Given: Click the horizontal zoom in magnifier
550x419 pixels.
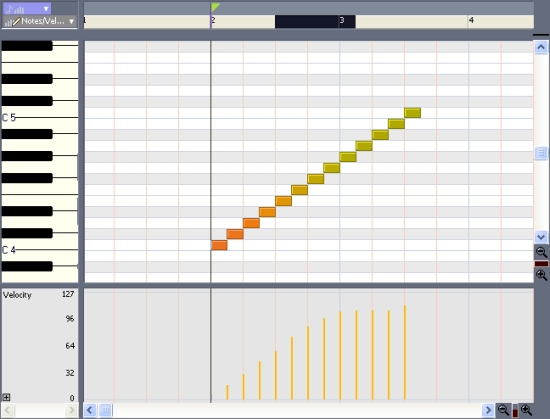Looking at the screenshot, I should pos(526,410).
